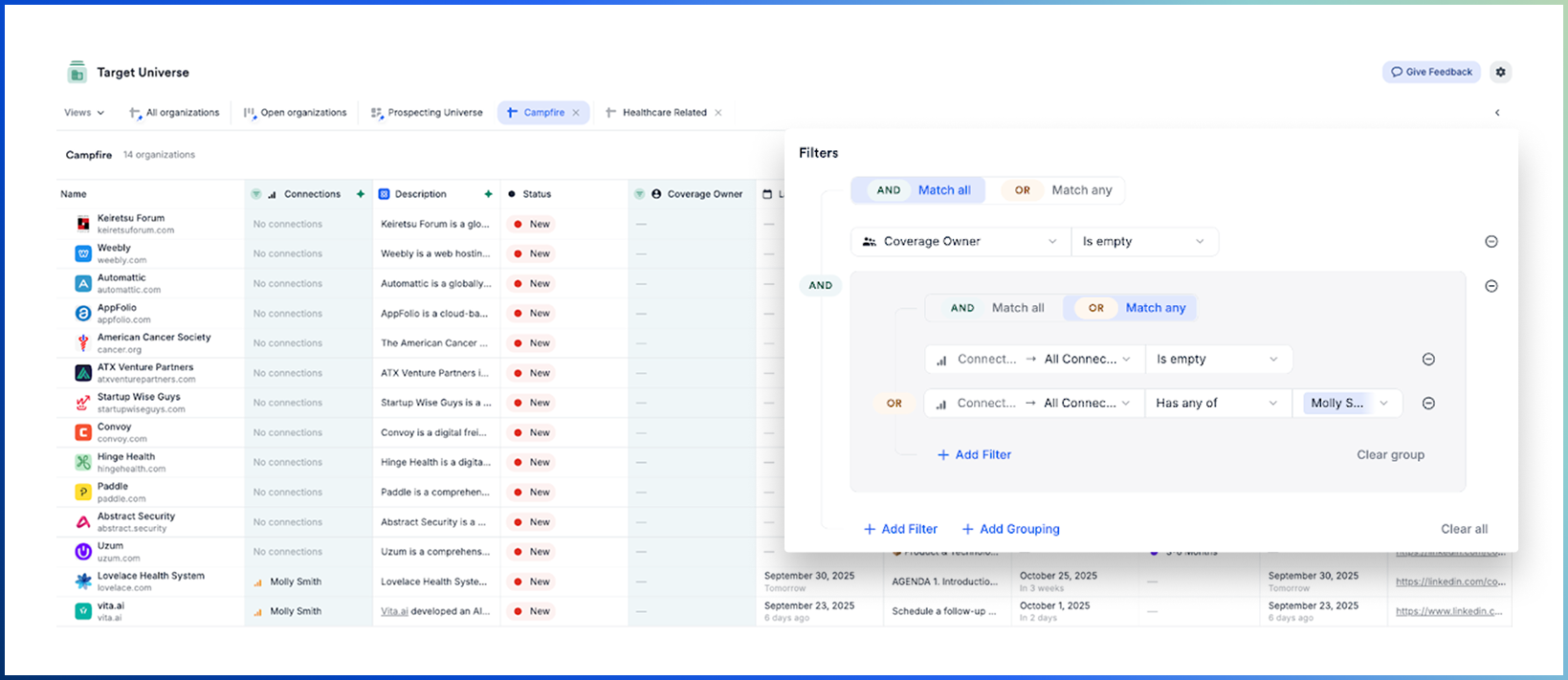
Task: Click the green plus beside the Connections column
Action: tap(361, 194)
